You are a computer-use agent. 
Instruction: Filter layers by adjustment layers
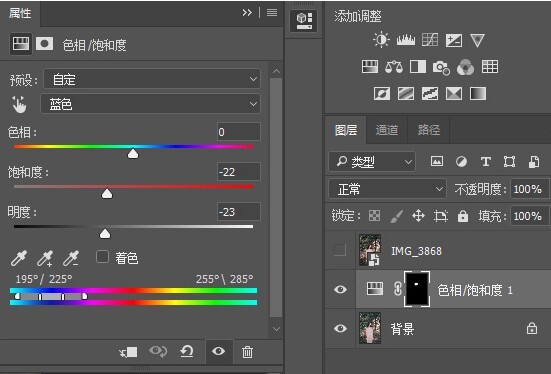click(461, 161)
